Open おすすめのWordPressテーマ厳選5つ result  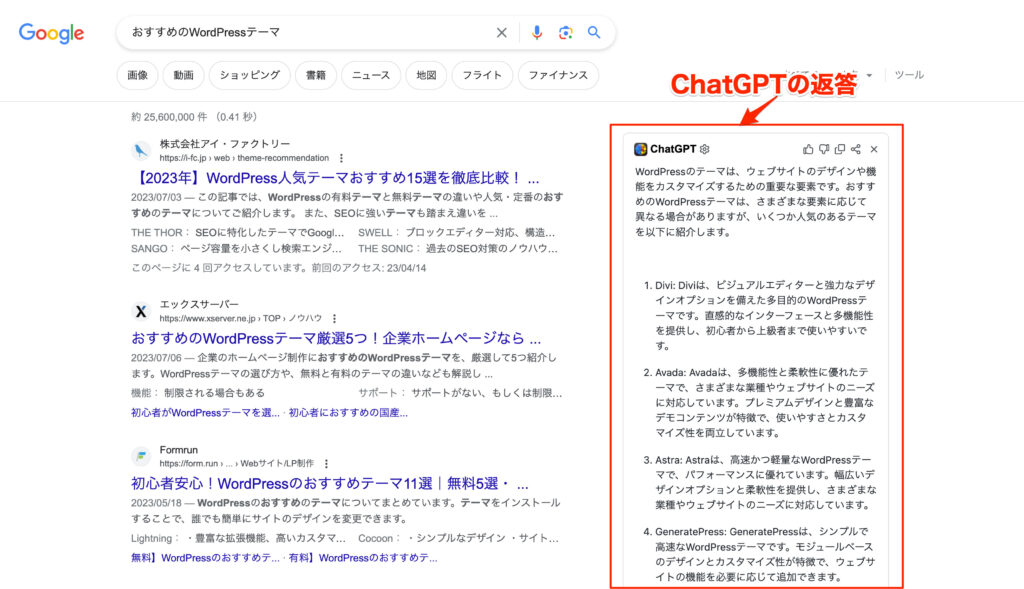click(336, 338)
